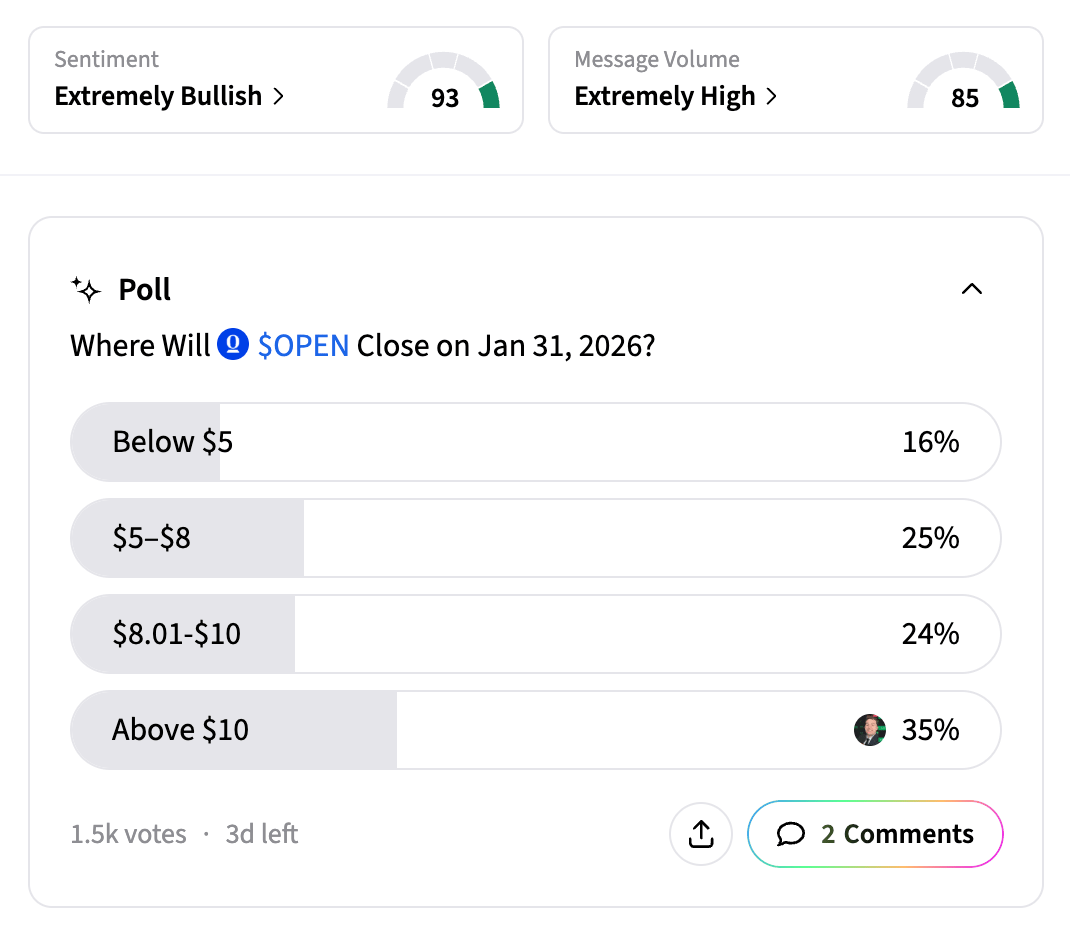Click the sparkle icon beside Poll

(x=87, y=290)
